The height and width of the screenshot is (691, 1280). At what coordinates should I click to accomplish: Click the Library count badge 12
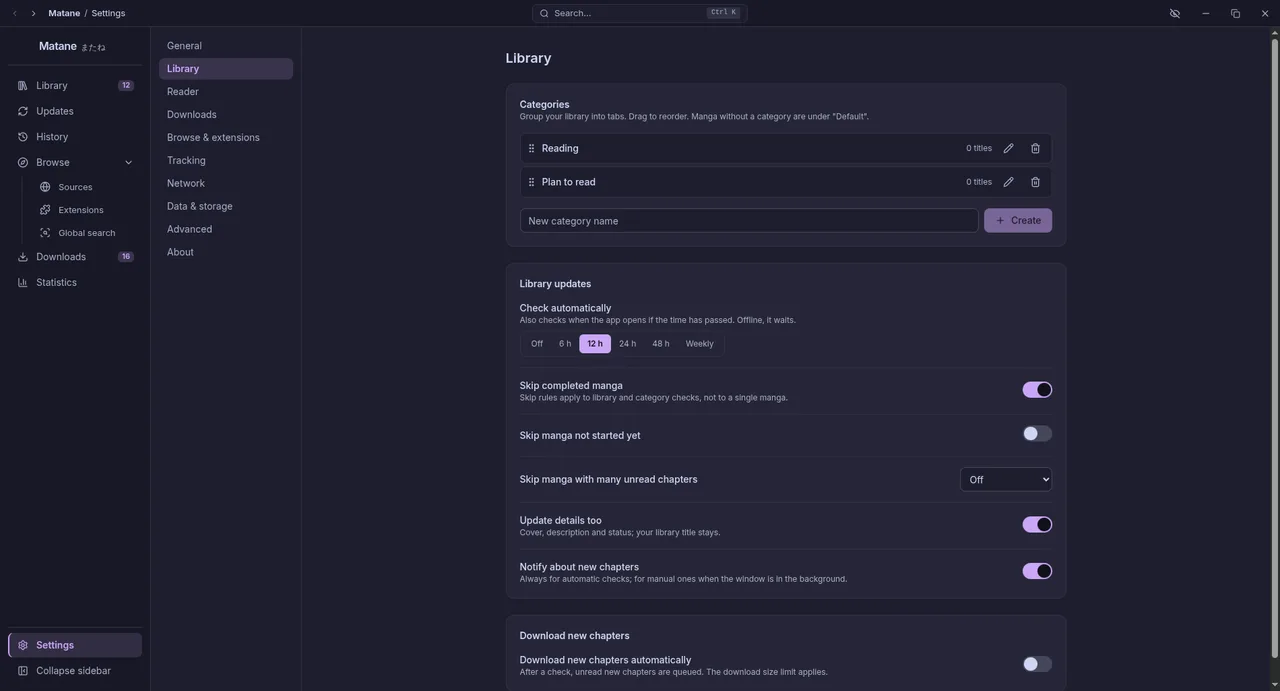(x=126, y=86)
